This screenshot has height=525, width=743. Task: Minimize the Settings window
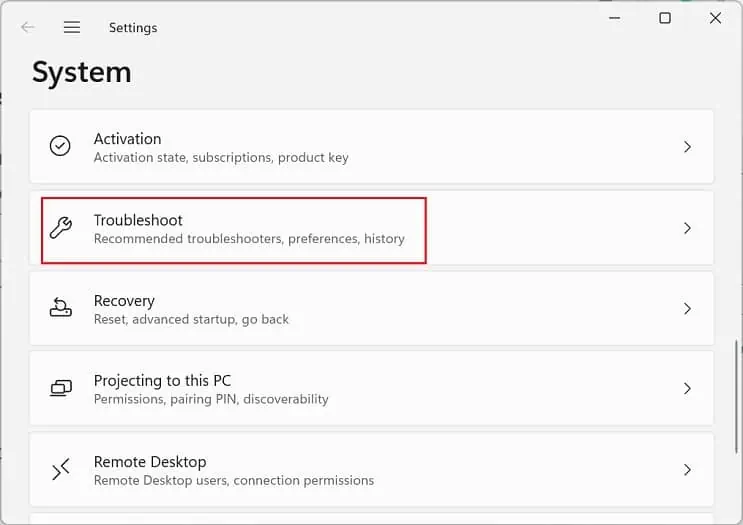pos(614,18)
